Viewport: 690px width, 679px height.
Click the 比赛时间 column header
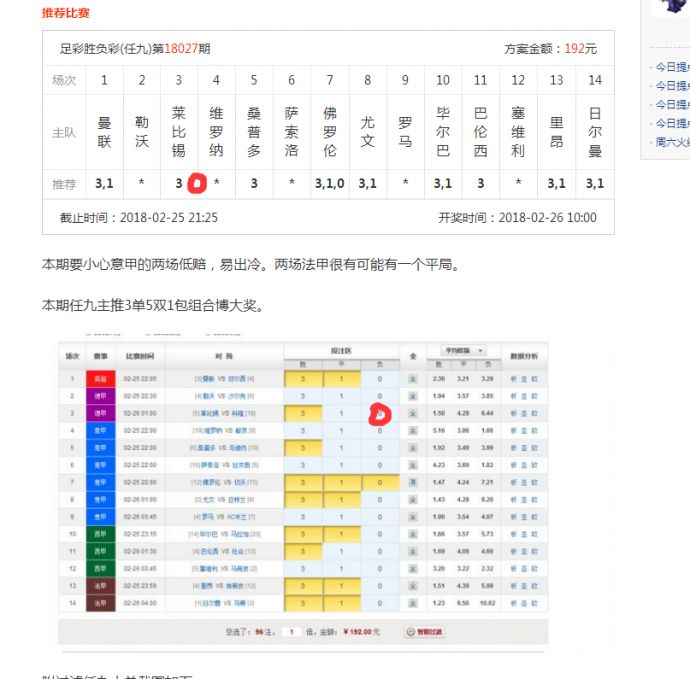click(140, 356)
